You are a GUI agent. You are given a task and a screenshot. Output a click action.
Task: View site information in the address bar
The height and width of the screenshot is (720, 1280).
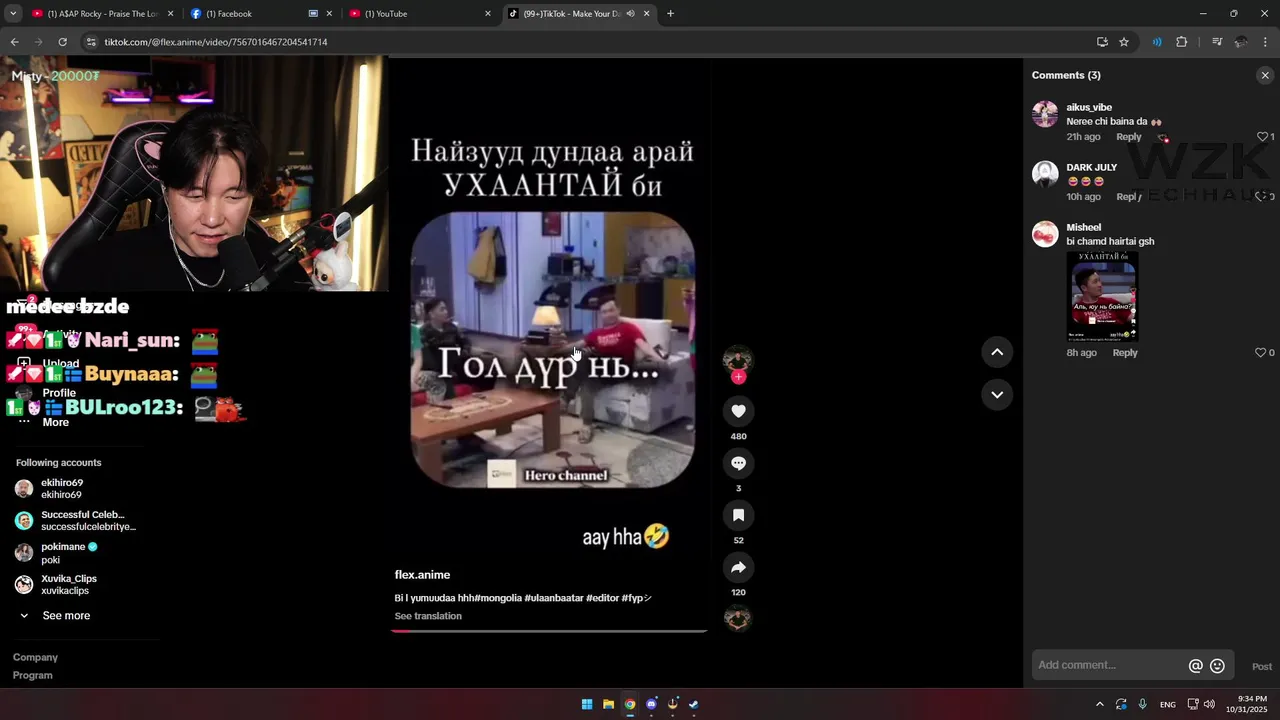pos(91,42)
